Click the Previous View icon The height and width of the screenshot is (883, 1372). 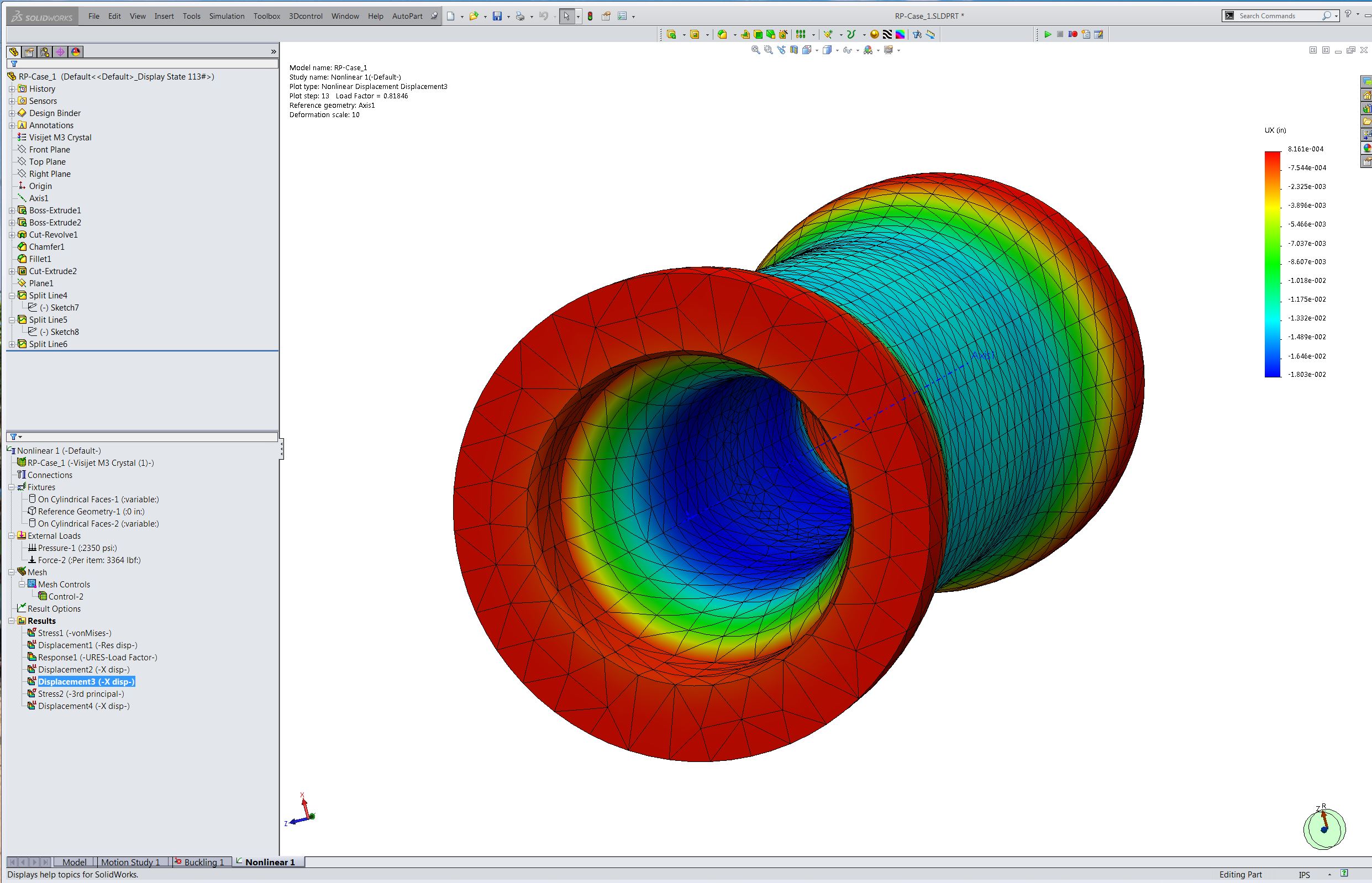point(781,50)
